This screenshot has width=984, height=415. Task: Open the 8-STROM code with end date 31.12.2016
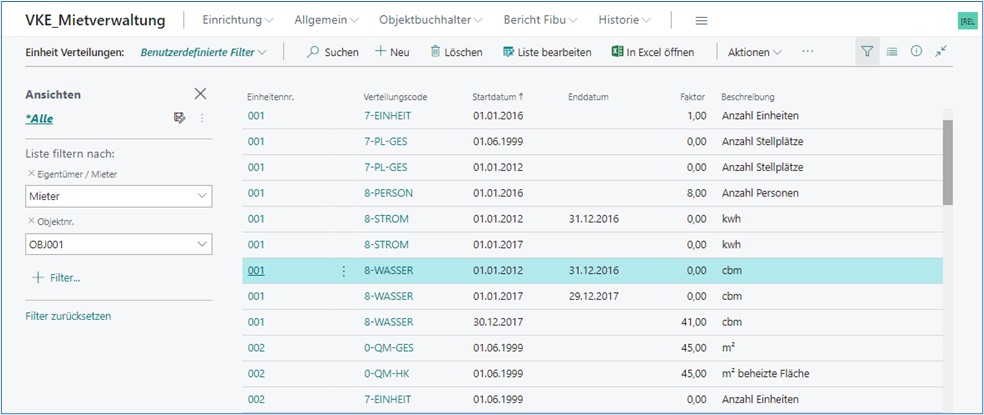coord(386,218)
